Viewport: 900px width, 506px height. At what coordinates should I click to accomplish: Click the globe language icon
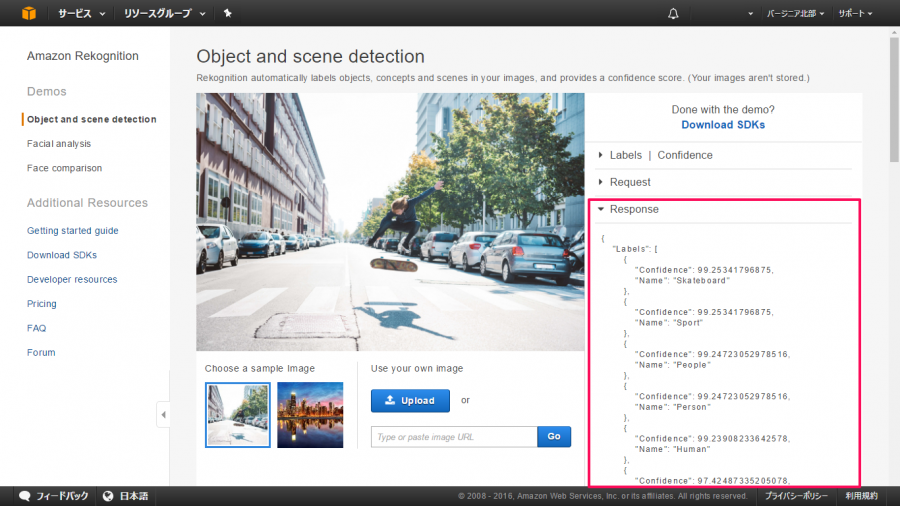pos(108,496)
